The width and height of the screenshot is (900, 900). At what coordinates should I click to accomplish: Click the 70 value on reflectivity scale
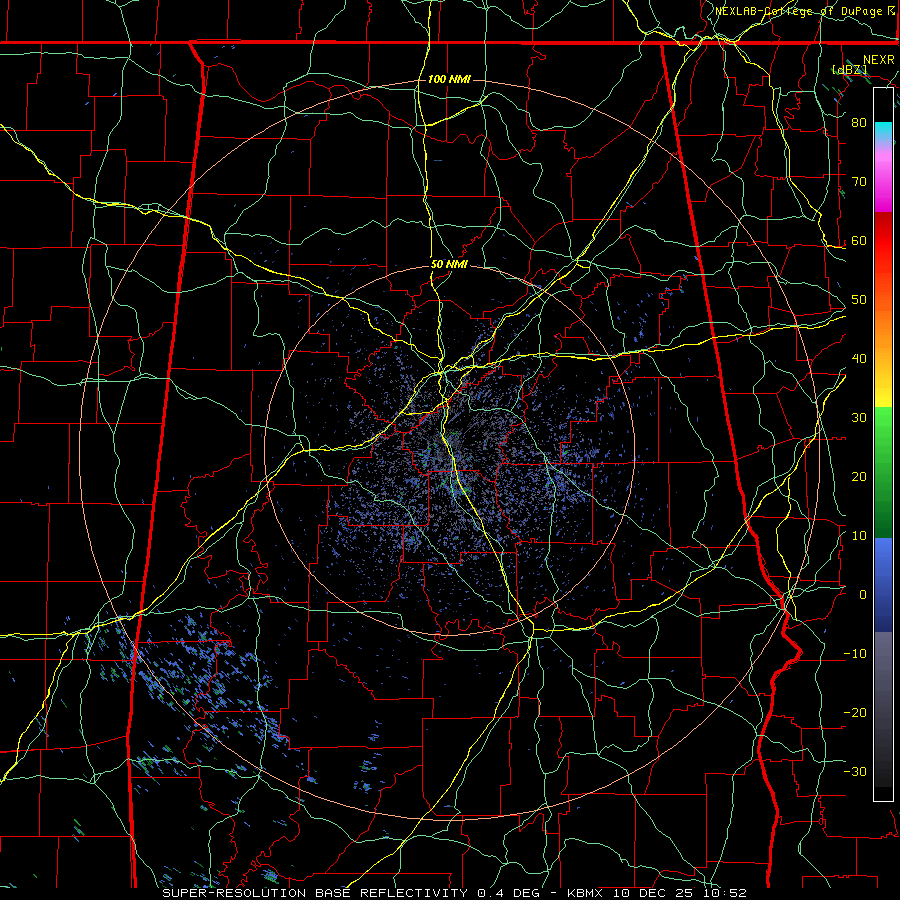[x=859, y=182]
